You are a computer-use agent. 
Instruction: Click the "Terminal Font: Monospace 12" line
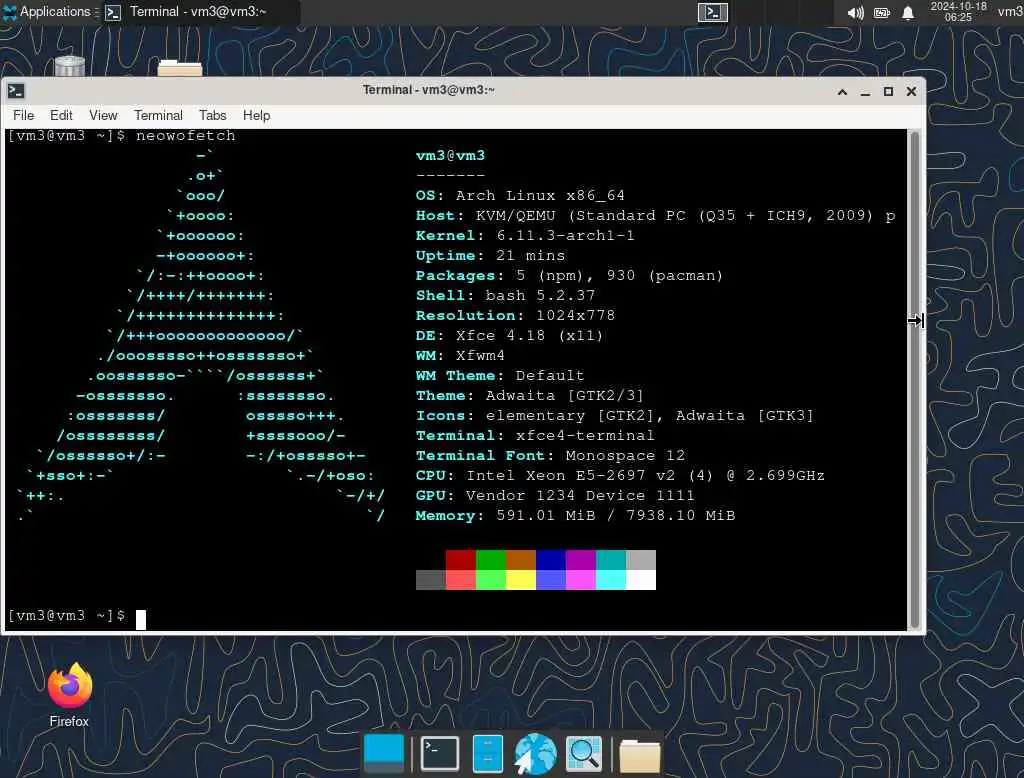click(x=551, y=455)
